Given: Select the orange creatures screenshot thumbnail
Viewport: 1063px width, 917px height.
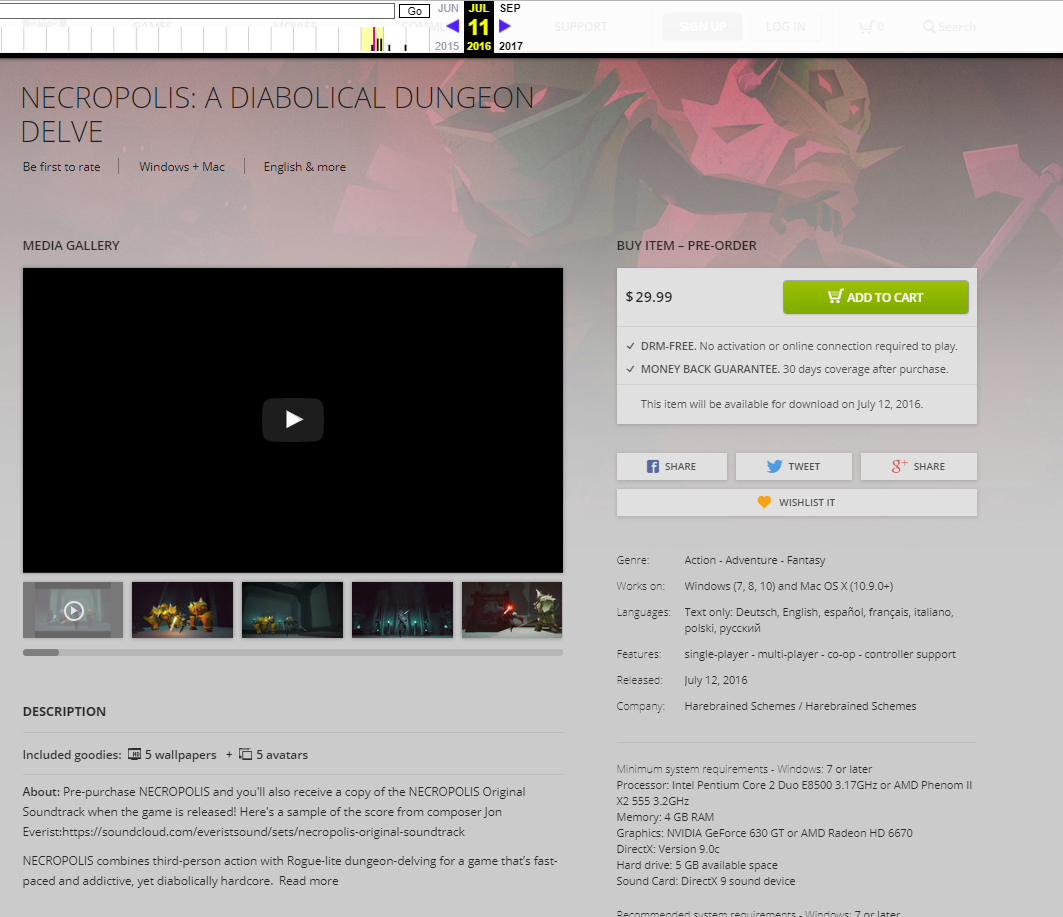Looking at the screenshot, I should click(x=182, y=610).
